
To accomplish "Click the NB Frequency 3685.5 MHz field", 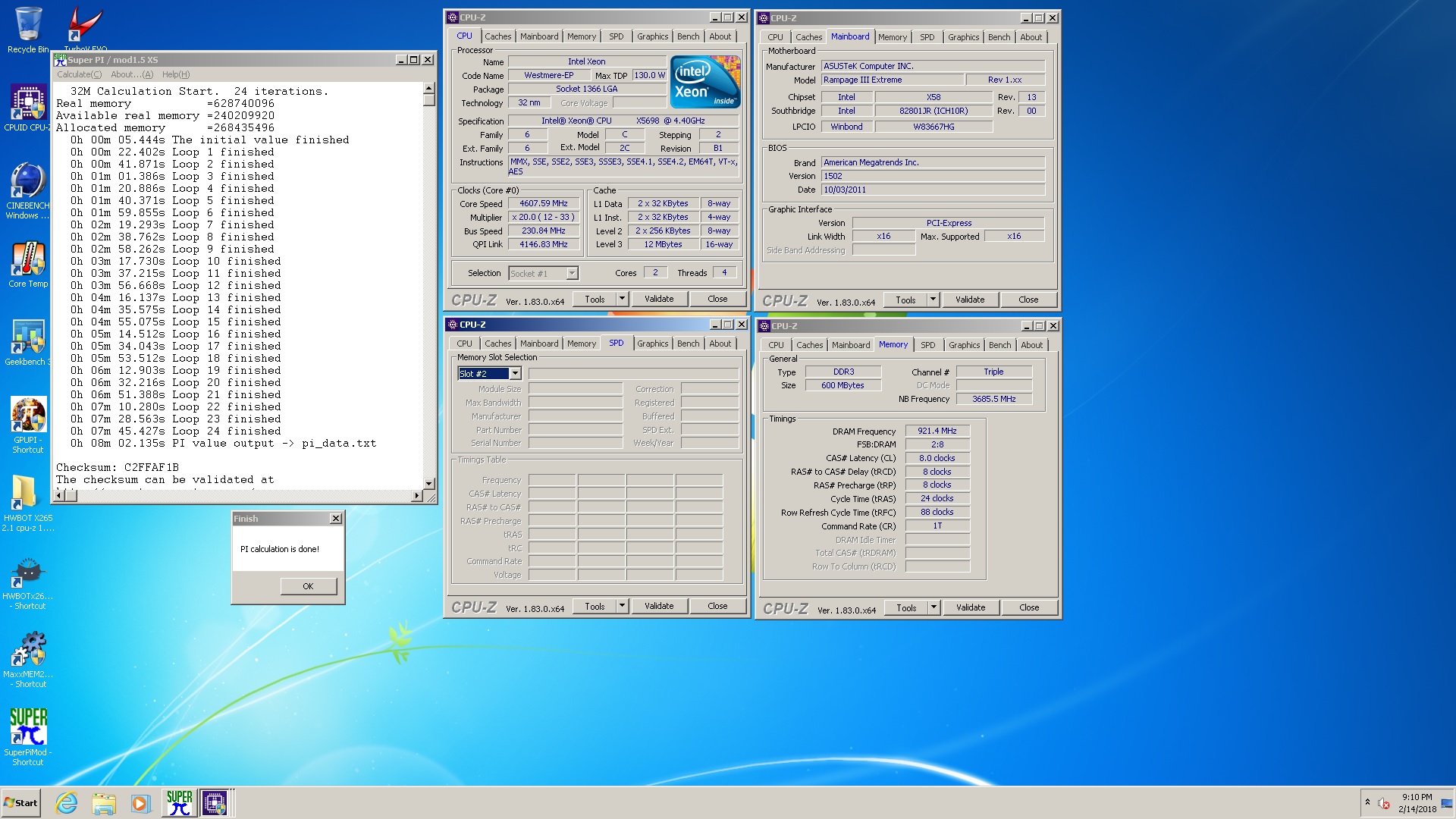I will coord(993,399).
